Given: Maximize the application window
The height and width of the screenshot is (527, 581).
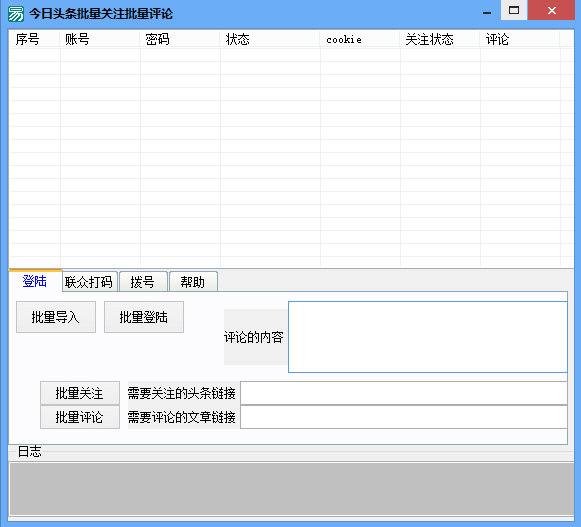Looking at the screenshot, I should click(x=514, y=10).
